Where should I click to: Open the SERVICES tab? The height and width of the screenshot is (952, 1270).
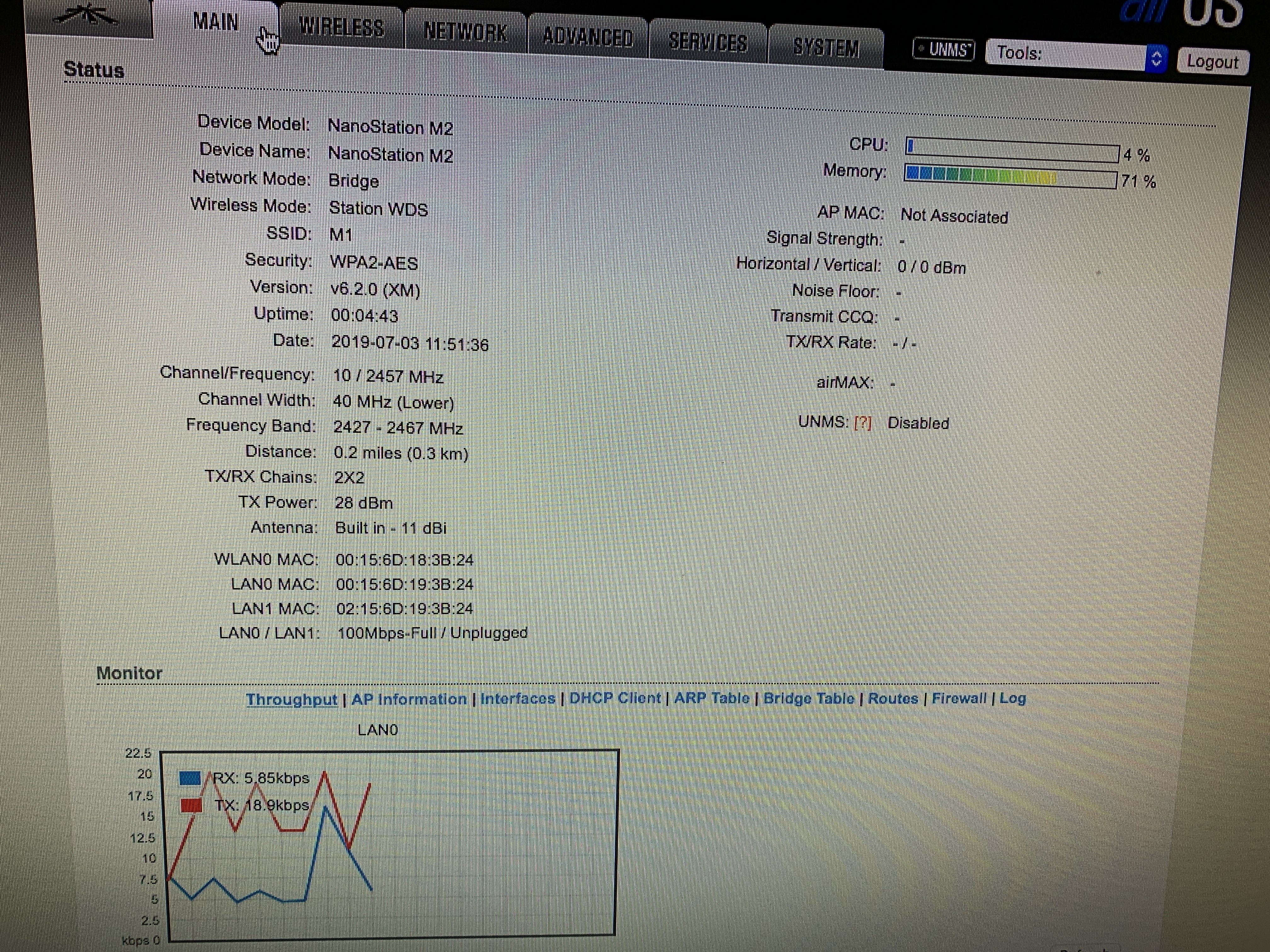708,42
